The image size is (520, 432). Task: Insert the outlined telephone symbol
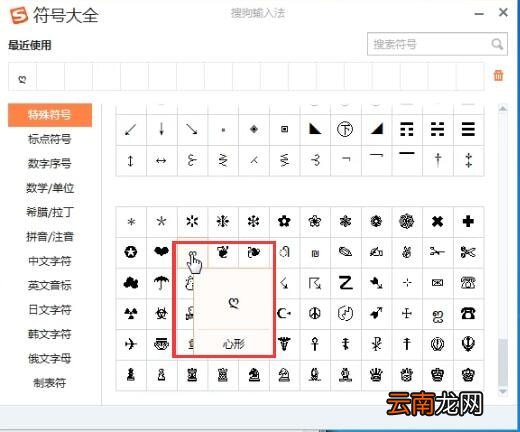(x=468, y=283)
